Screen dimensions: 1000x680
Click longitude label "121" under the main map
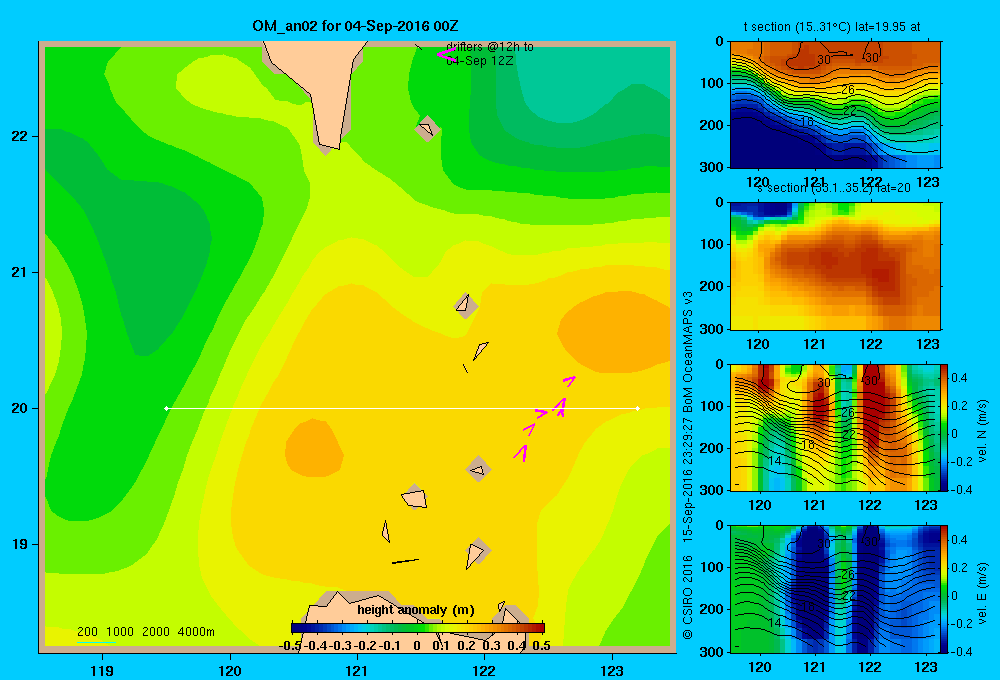pos(357,670)
